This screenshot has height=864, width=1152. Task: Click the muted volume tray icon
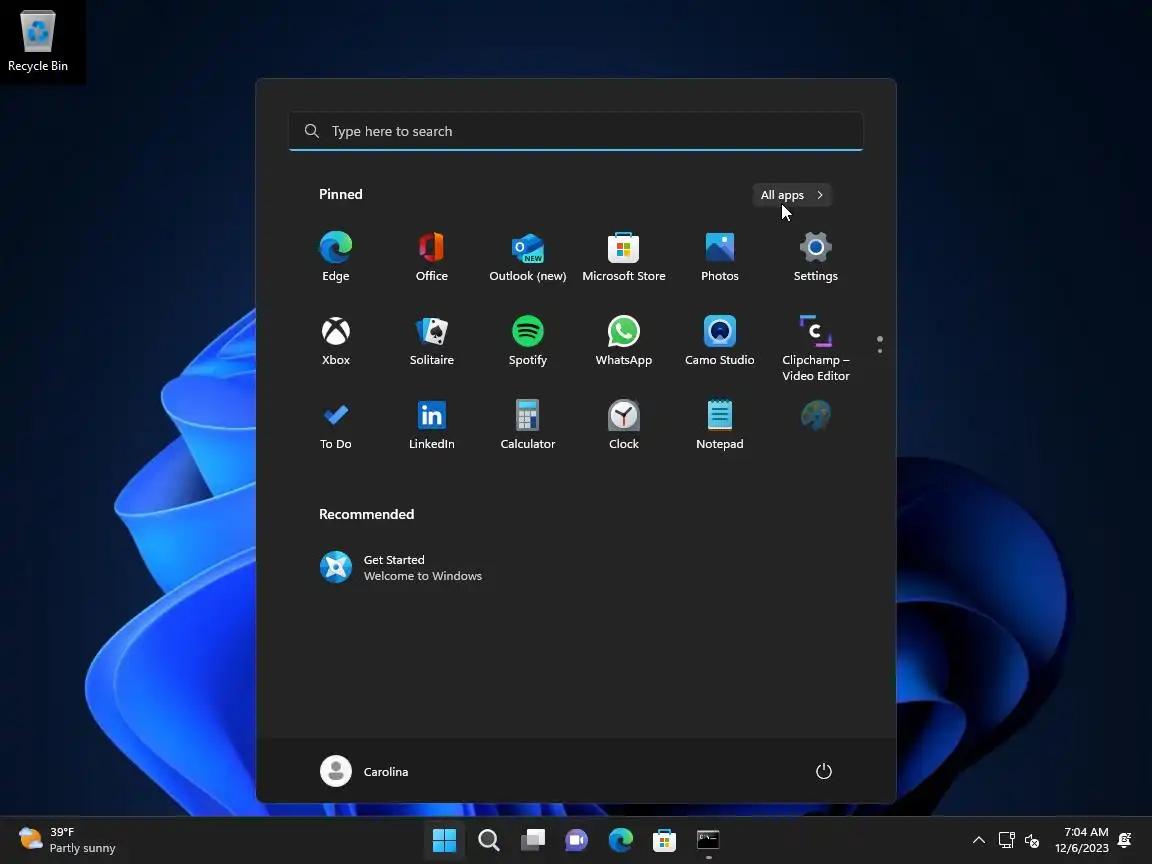1032,840
